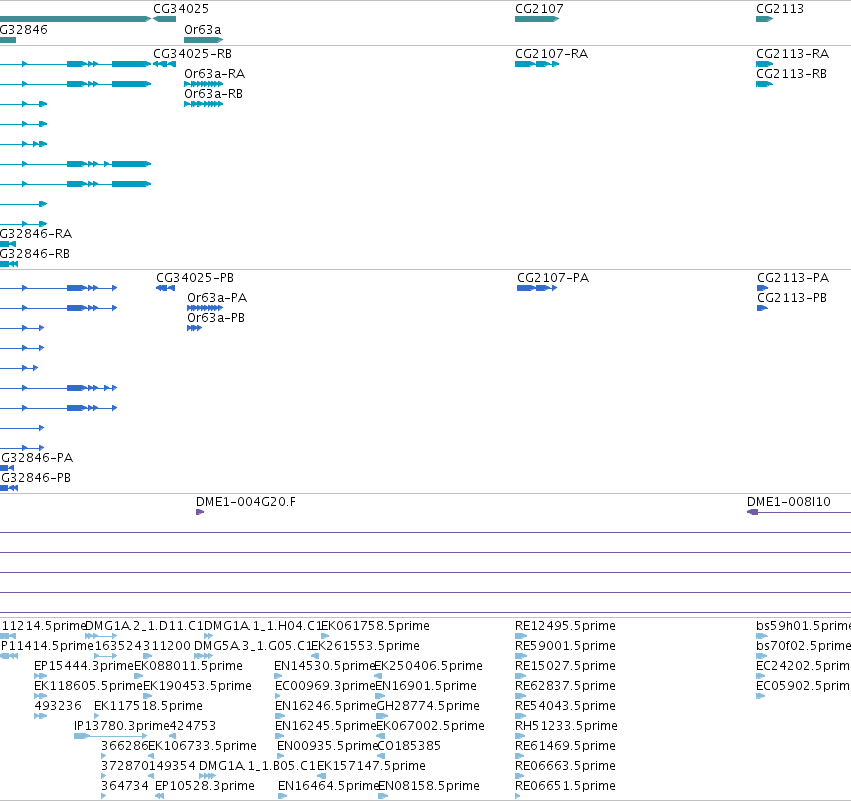
Task: Click the CG2113 gene label
Action: point(780,9)
